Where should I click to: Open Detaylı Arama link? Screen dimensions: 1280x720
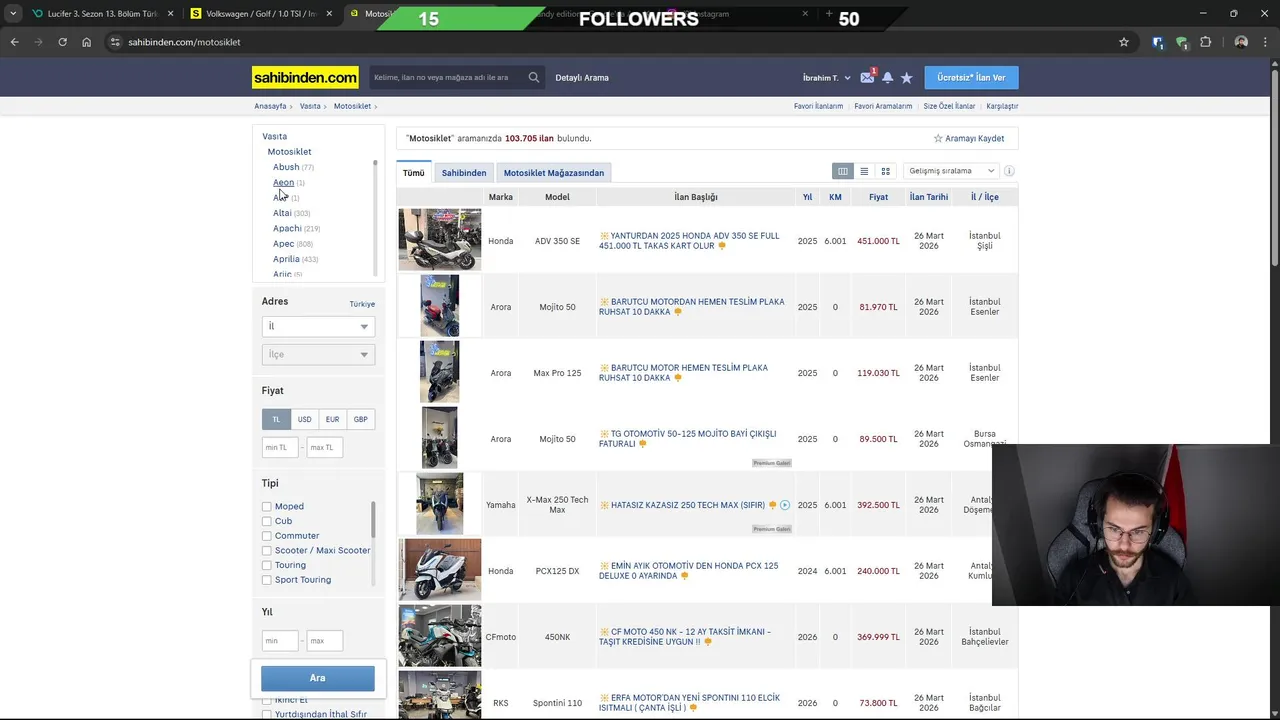click(x=582, y=78)
